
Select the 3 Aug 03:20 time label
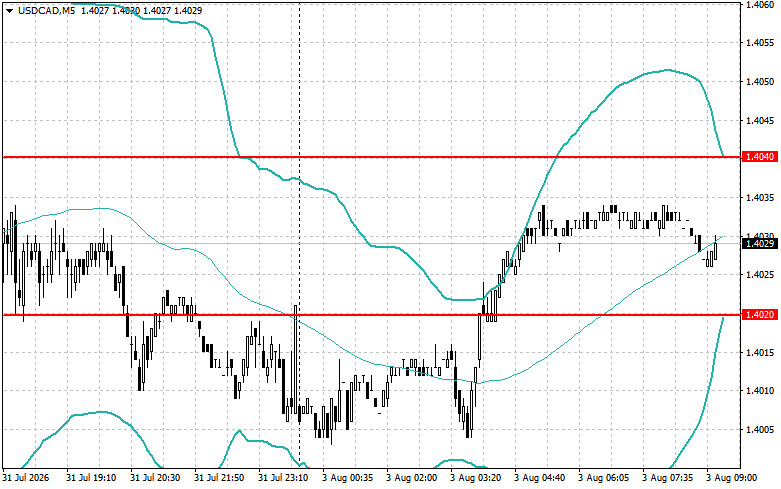coord(476,478)
